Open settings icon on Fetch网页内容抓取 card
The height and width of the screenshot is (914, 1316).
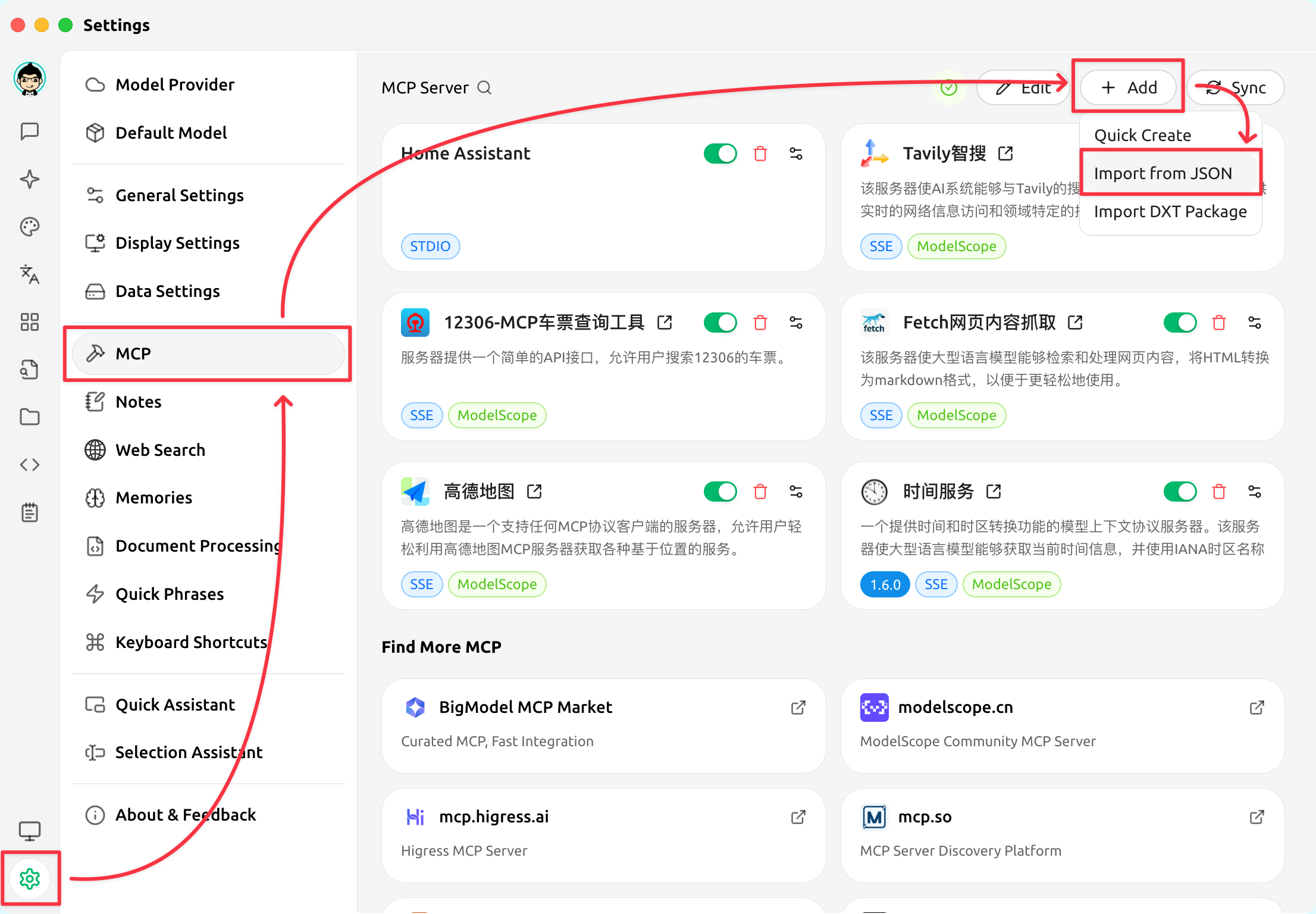click(x=1255, y=322)
